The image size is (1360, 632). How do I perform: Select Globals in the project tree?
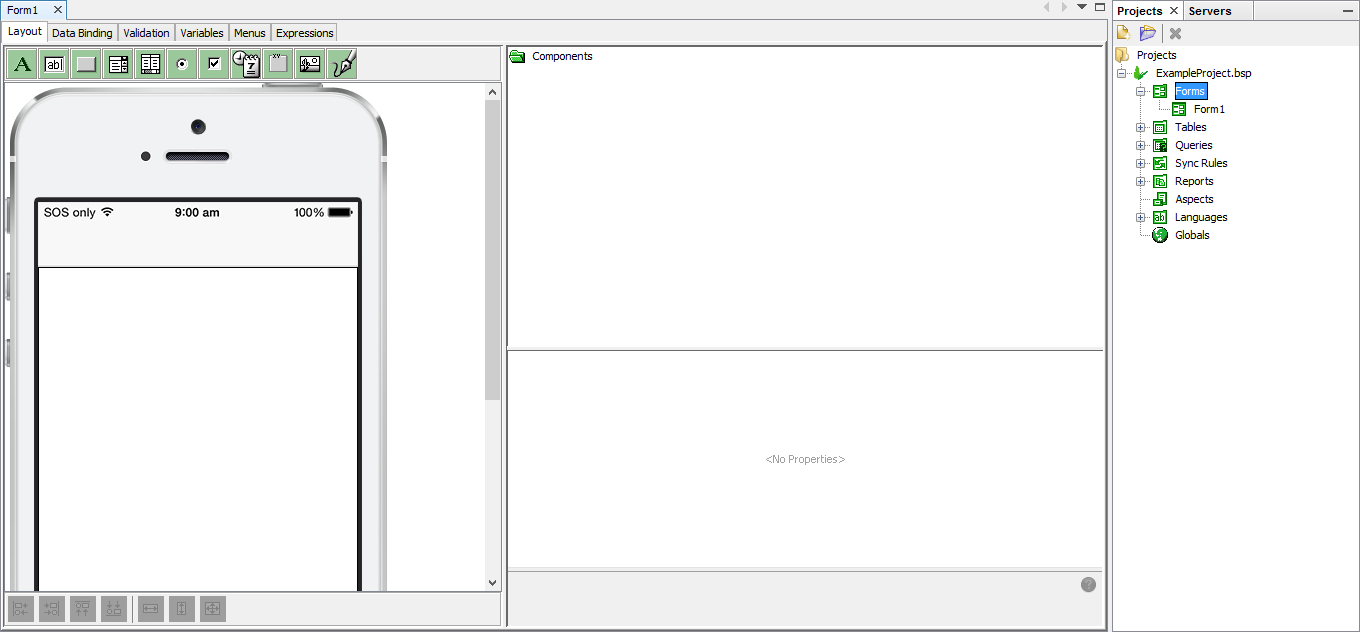[1191, 235]
